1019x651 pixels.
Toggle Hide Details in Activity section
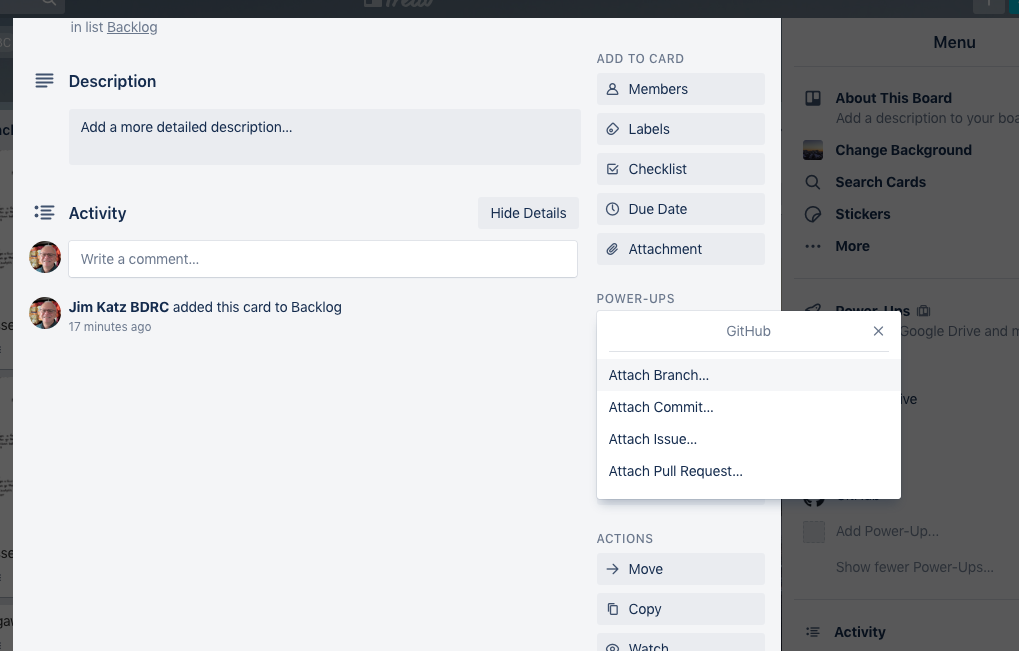528,213
